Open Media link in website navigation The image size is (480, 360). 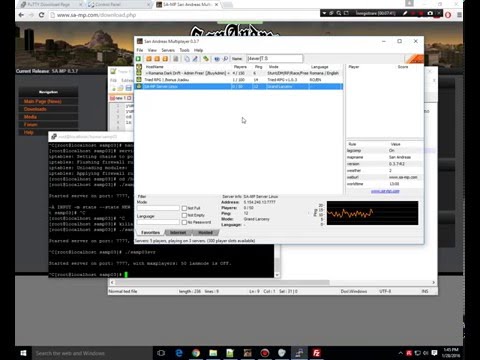(30, 117)
